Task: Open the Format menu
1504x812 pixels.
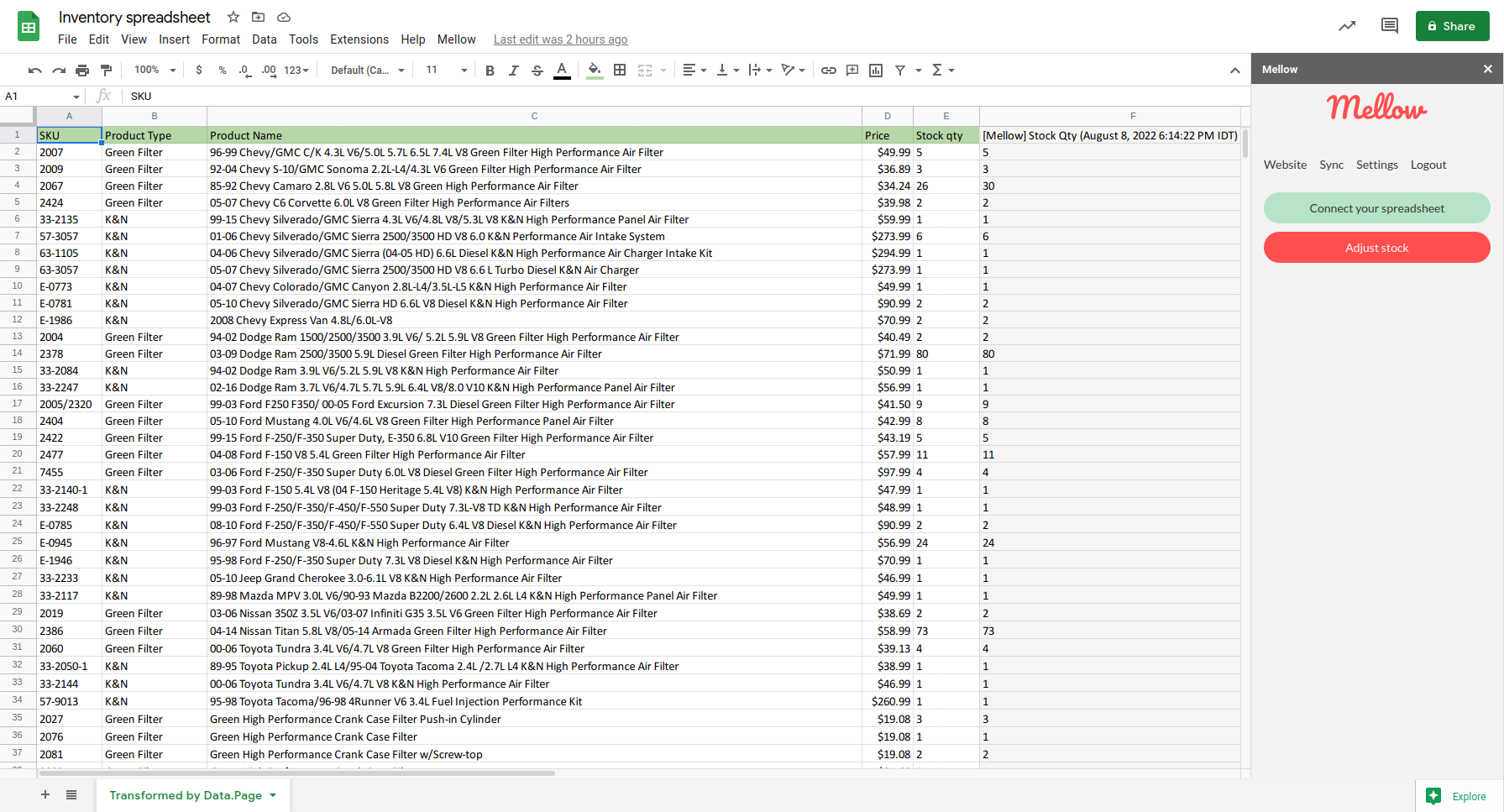Action: pyautogui.click(x=221, y=39)
